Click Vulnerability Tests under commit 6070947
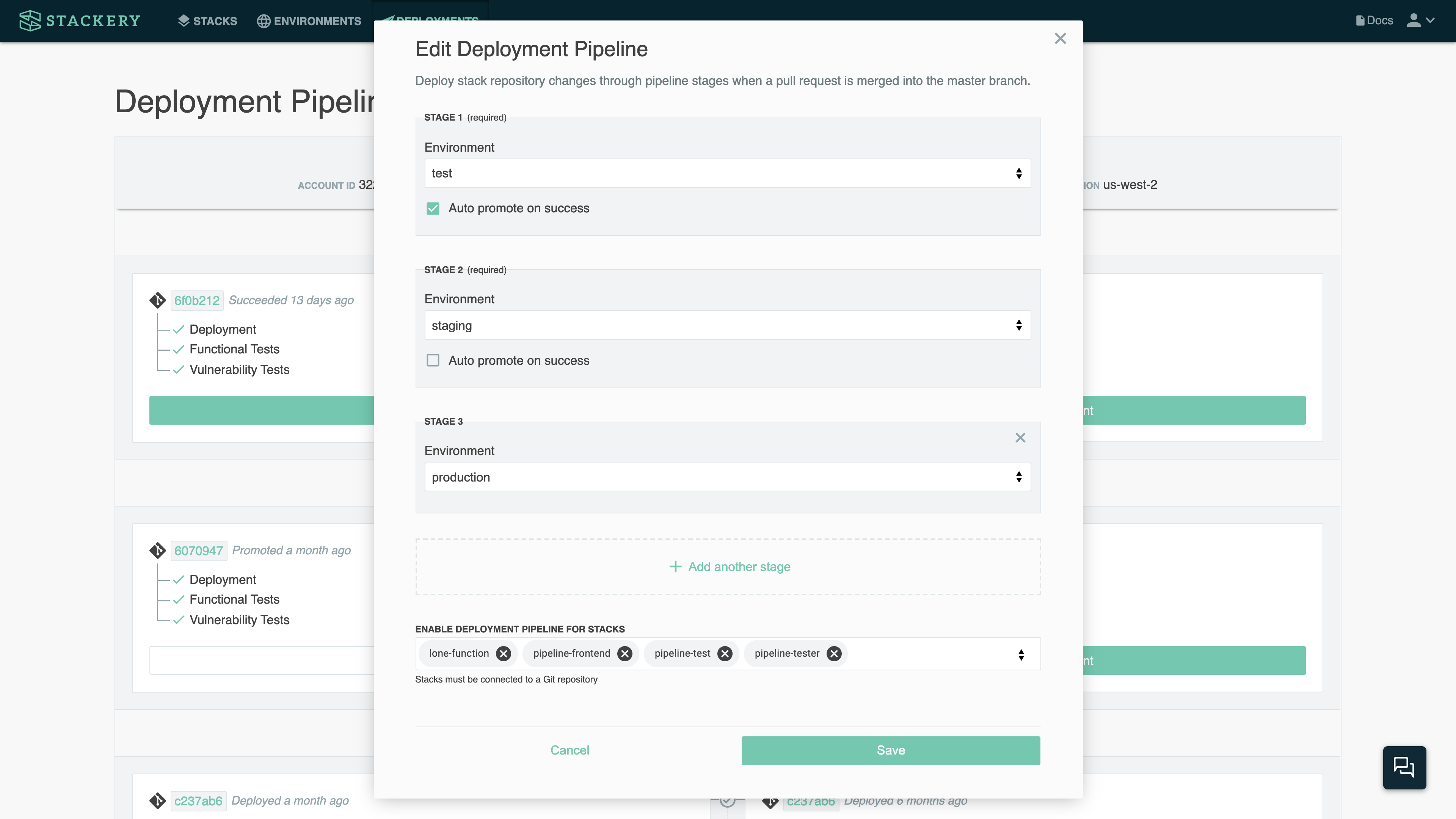Screen dimensions: 1456x819 [240, 620]
